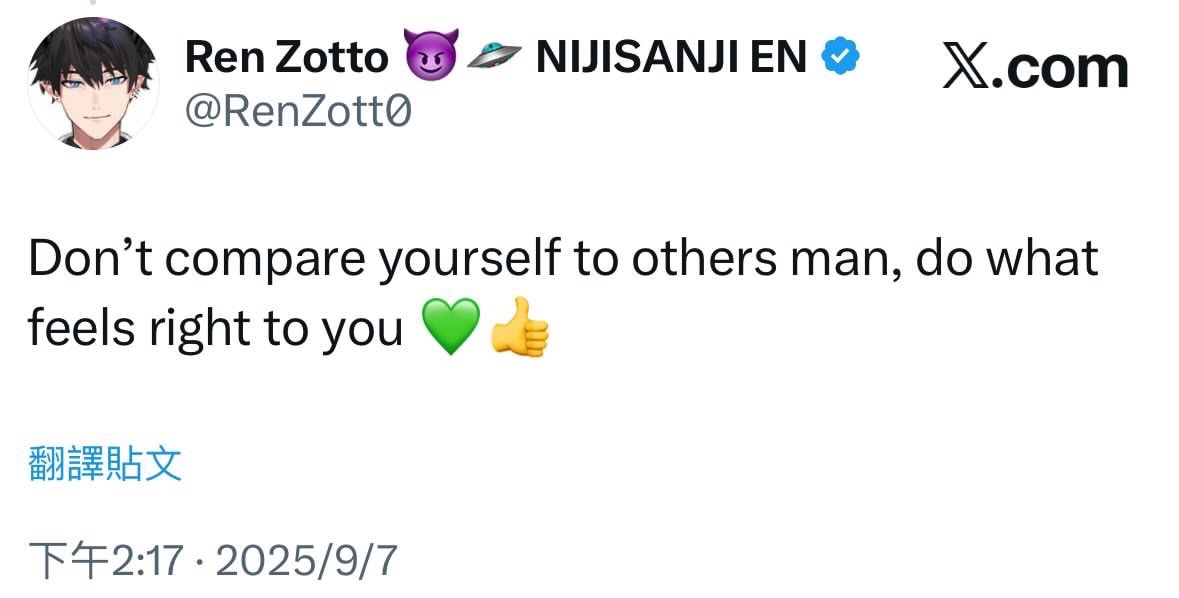This screenshot has width=1179, height=598.
Task: Open the "Ren Zotto" display name
Action: [x=286, y=59]
